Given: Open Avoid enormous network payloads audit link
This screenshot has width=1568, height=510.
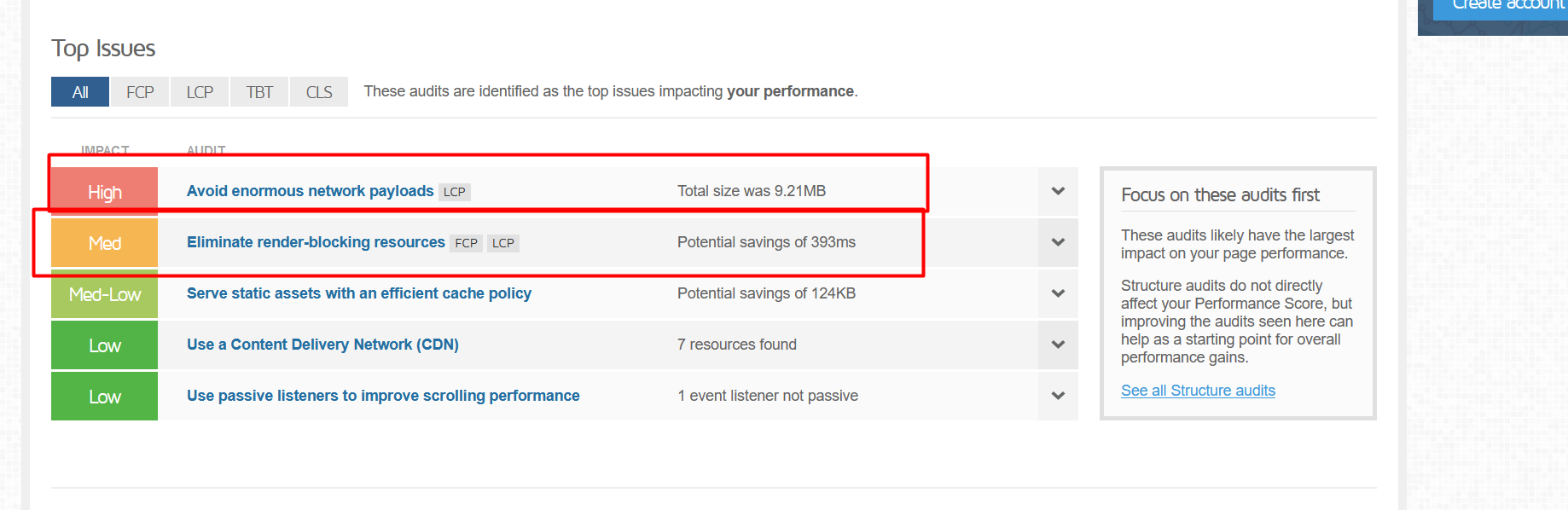Looking at the screenshot, I should point(310,191).
